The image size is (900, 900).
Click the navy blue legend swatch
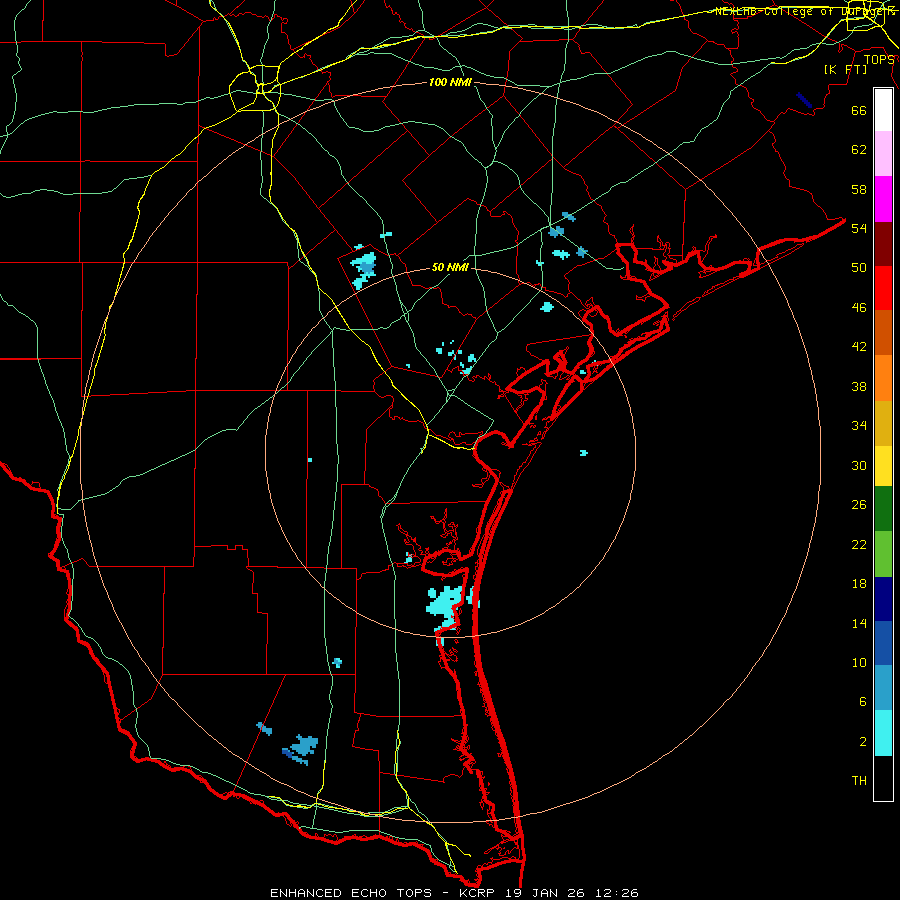[883, 599]
